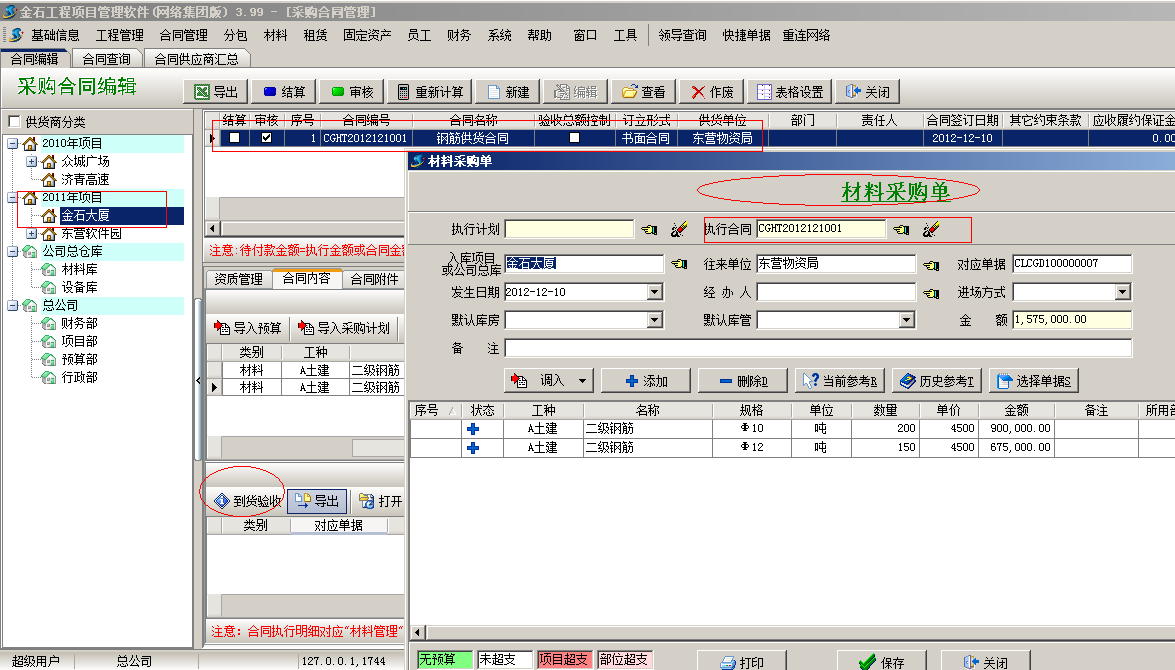Click the lookup icon beside 执行合同 field
The image size is (1175, 670).
(x=901, y=229)
